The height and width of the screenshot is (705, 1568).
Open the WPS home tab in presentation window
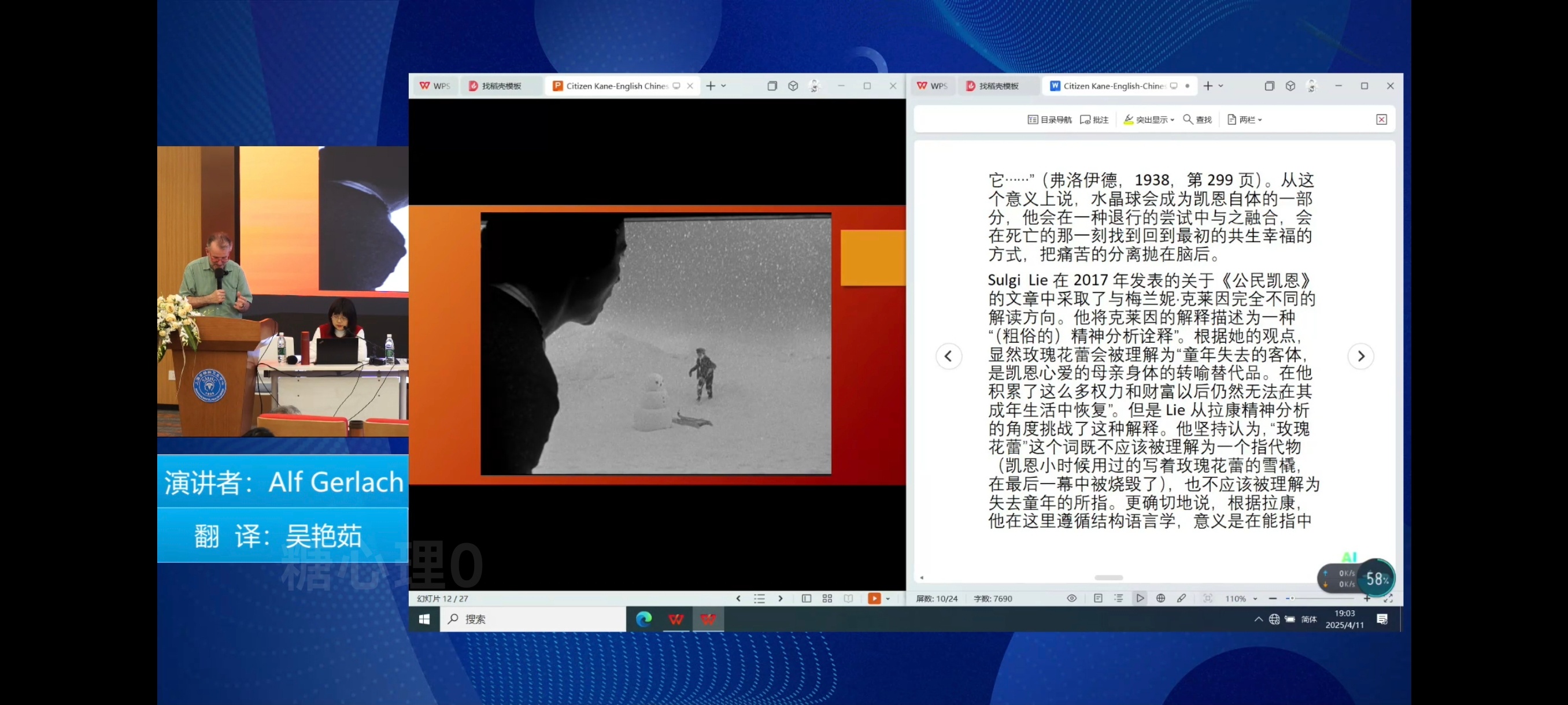pos(435,86)
